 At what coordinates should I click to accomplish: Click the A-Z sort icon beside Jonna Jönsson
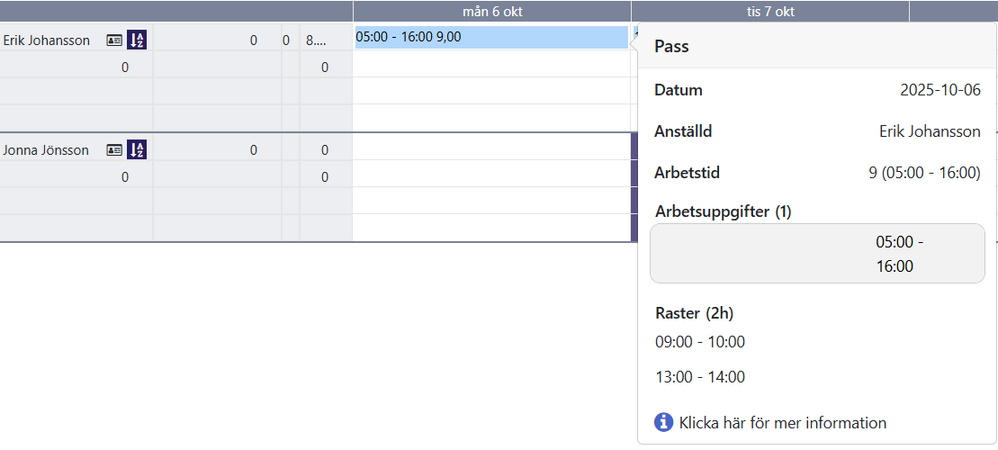(x=137, y=150)
